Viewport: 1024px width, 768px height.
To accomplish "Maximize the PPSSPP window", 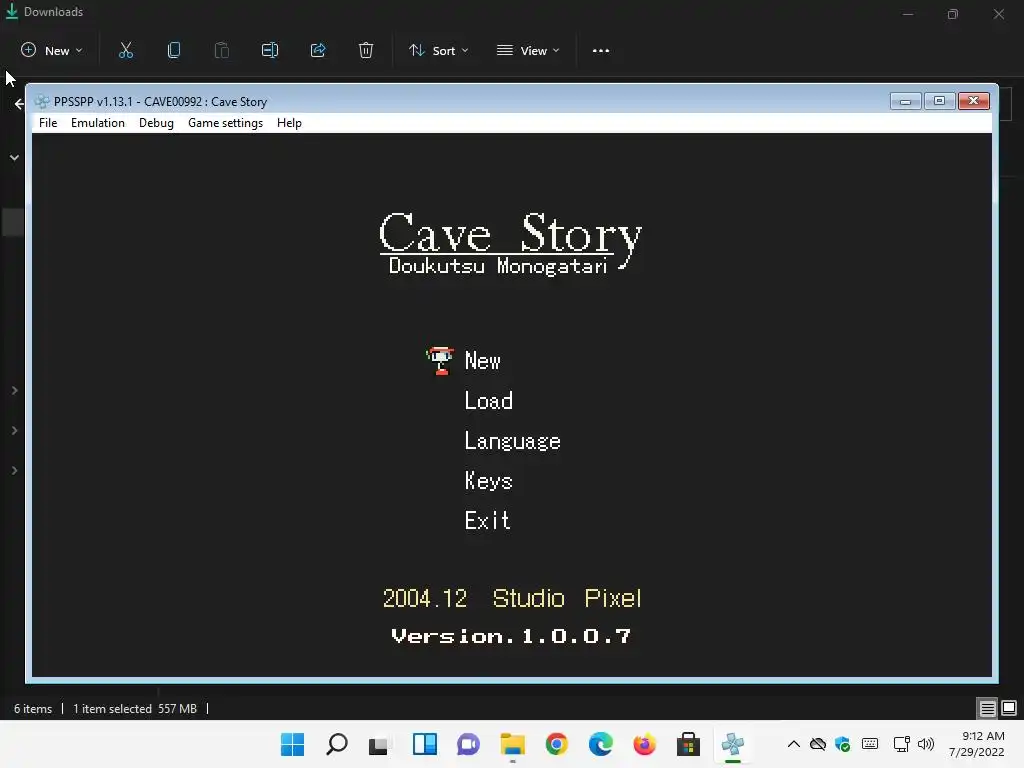I will click(x=939, y=101).
